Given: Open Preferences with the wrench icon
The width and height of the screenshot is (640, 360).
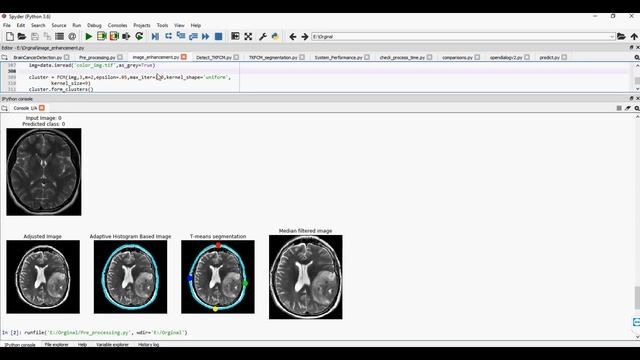Looking at the screenshot, I should tap(263, 36).
